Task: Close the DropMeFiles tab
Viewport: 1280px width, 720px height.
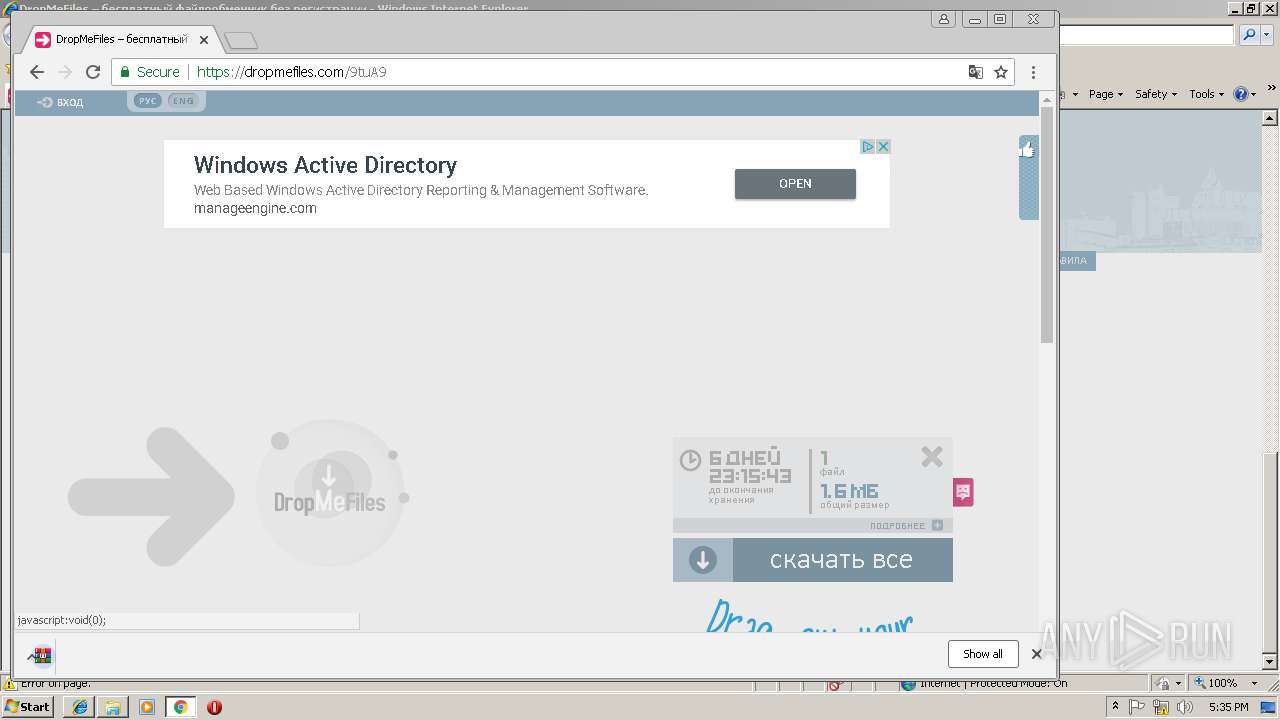Action: pos(204,40)
